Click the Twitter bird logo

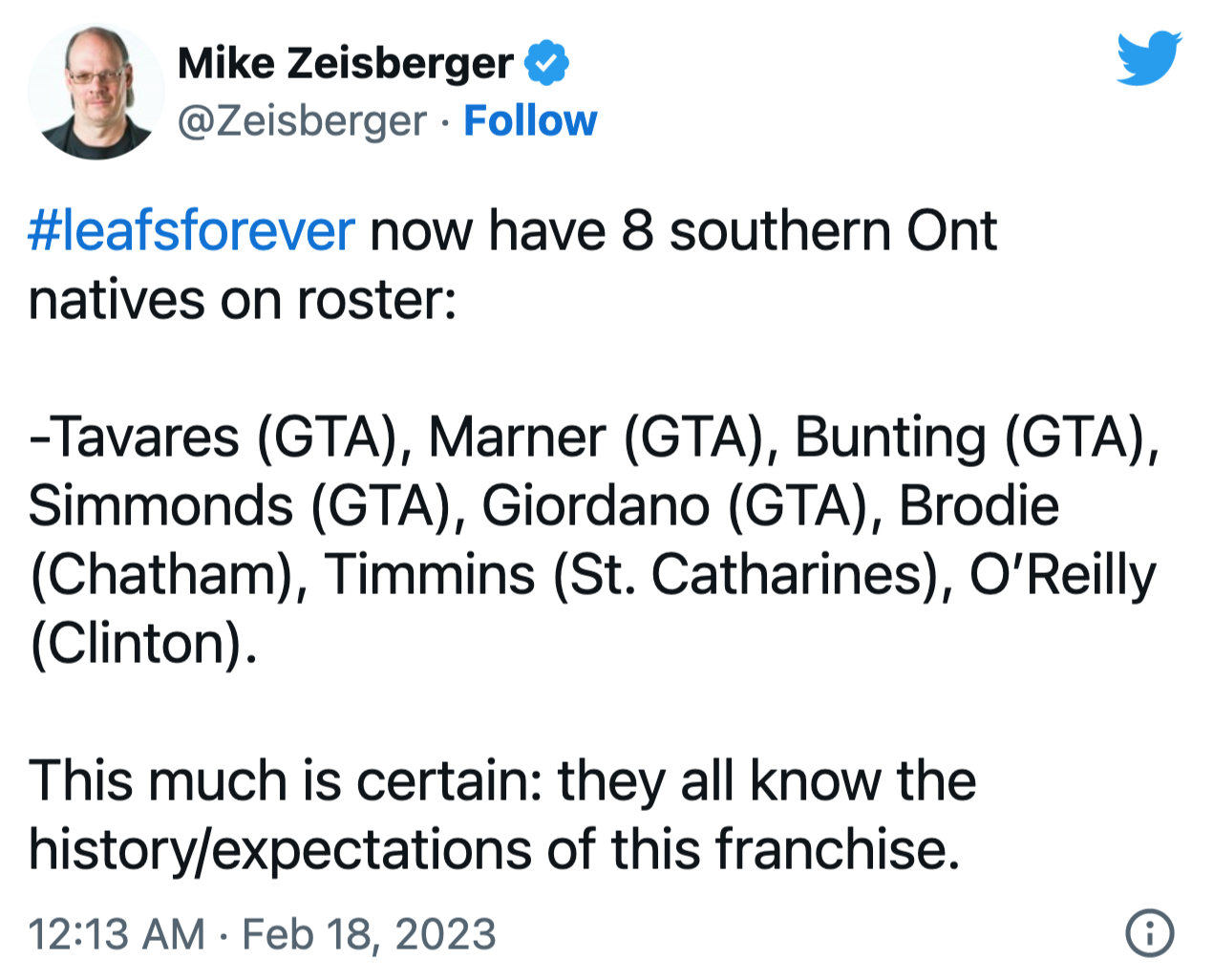click(1149, 58)
